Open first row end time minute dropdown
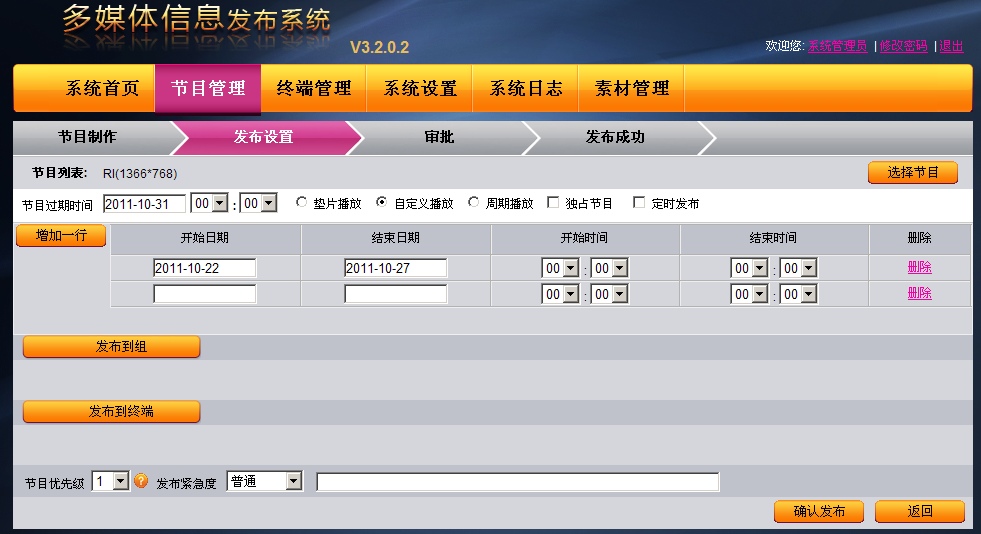 [x=799, y=268]
